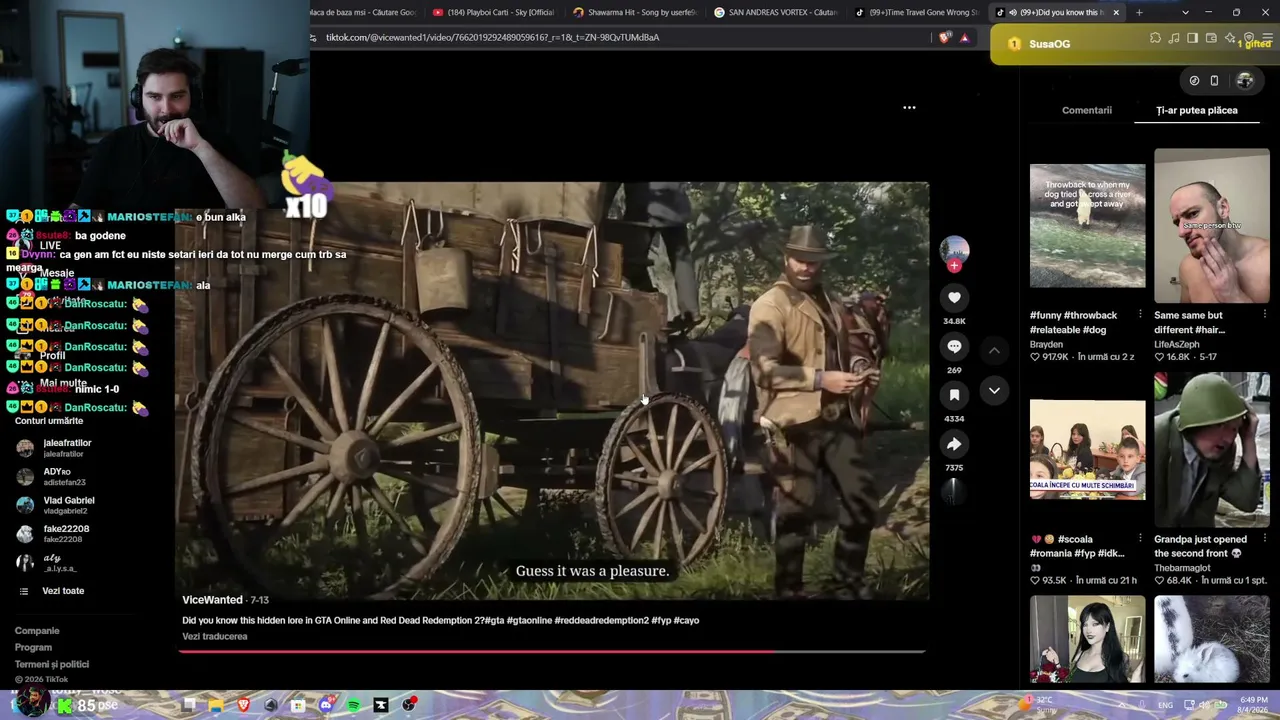The image size is (1280, 720).
Task: Click Vezi traducerea to translate caption
Action: click(214, 636)
